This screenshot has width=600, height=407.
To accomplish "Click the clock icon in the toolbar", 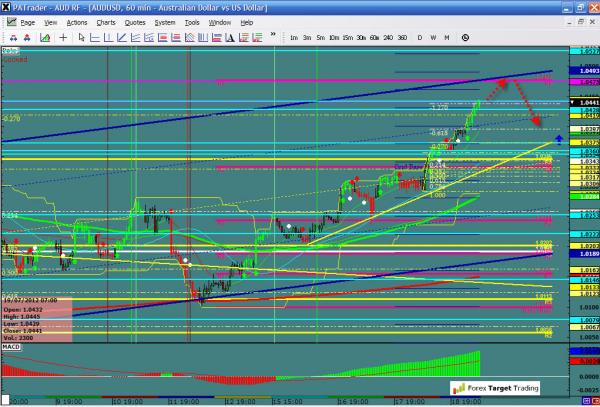I will [465, 37].
